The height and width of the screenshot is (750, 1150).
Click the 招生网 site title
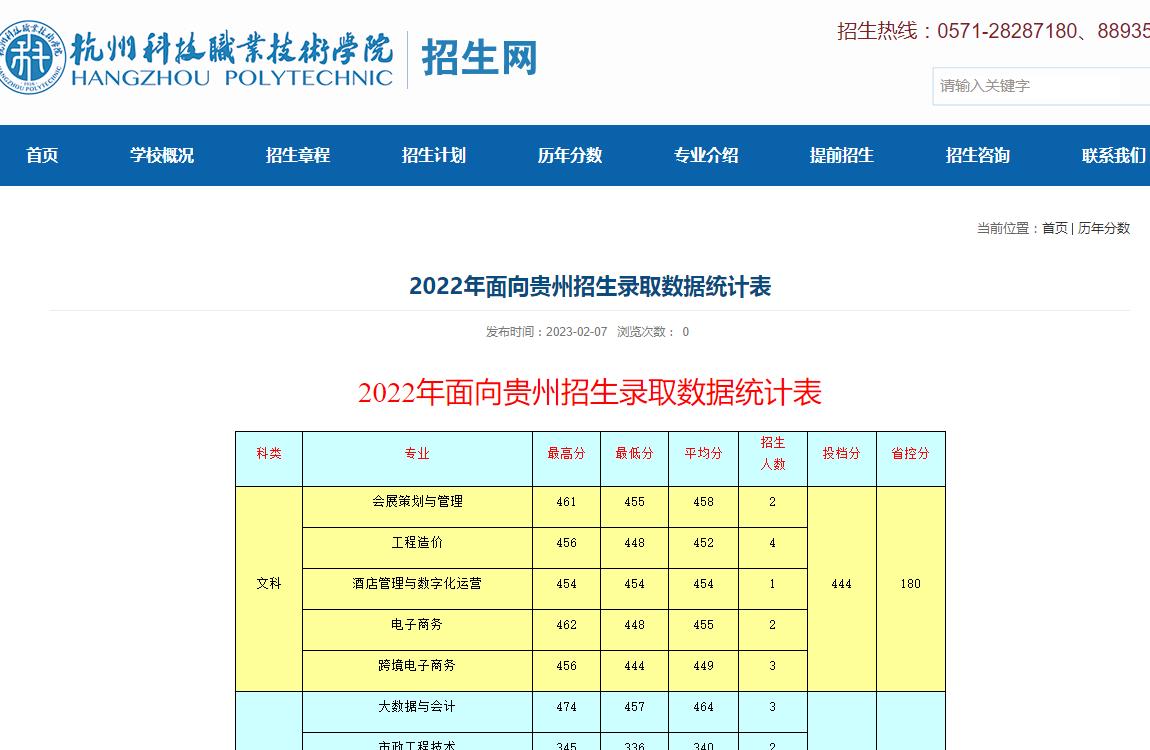479,57
